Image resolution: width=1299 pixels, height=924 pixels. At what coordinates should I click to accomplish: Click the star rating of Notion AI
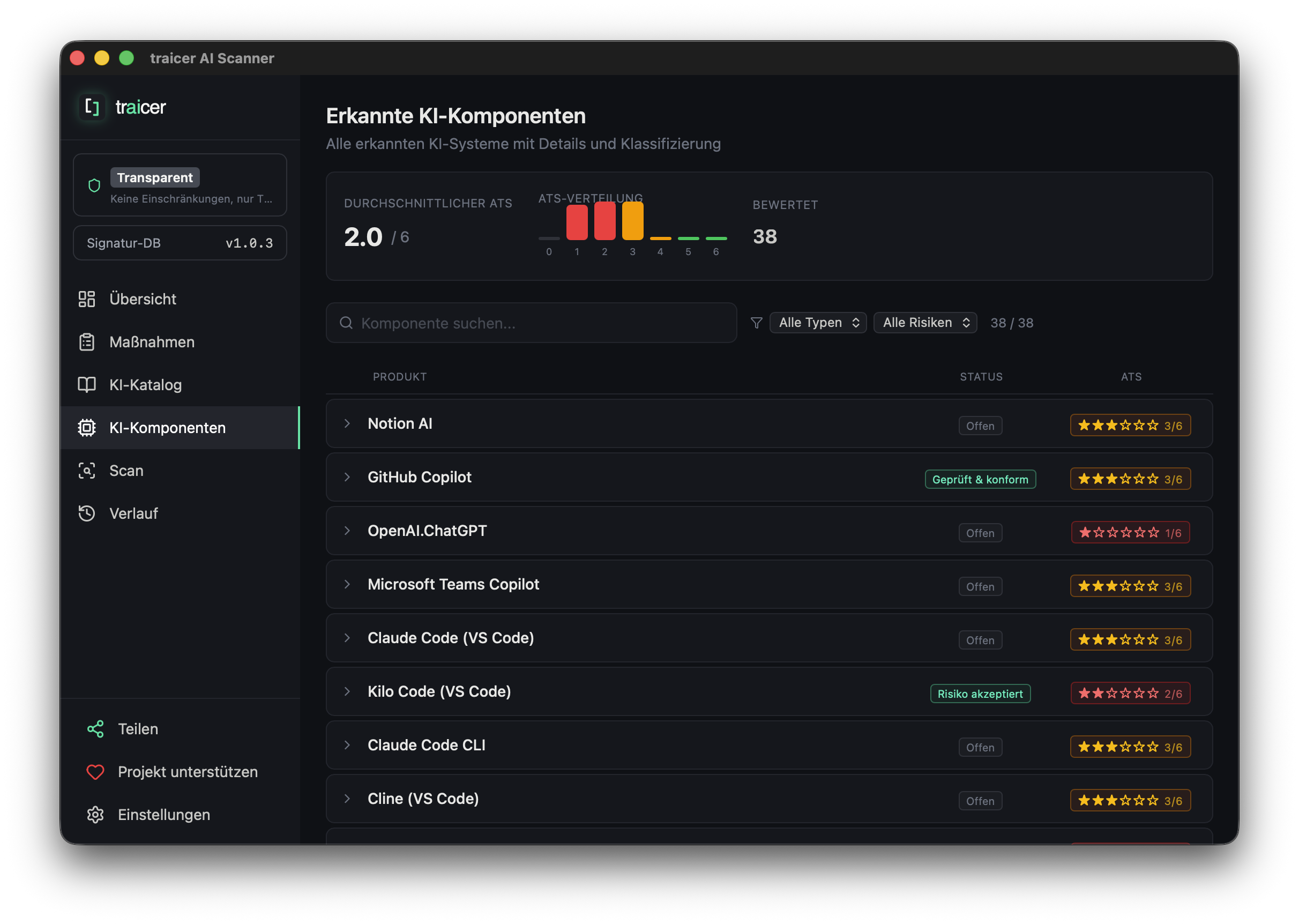(1130, 425)
